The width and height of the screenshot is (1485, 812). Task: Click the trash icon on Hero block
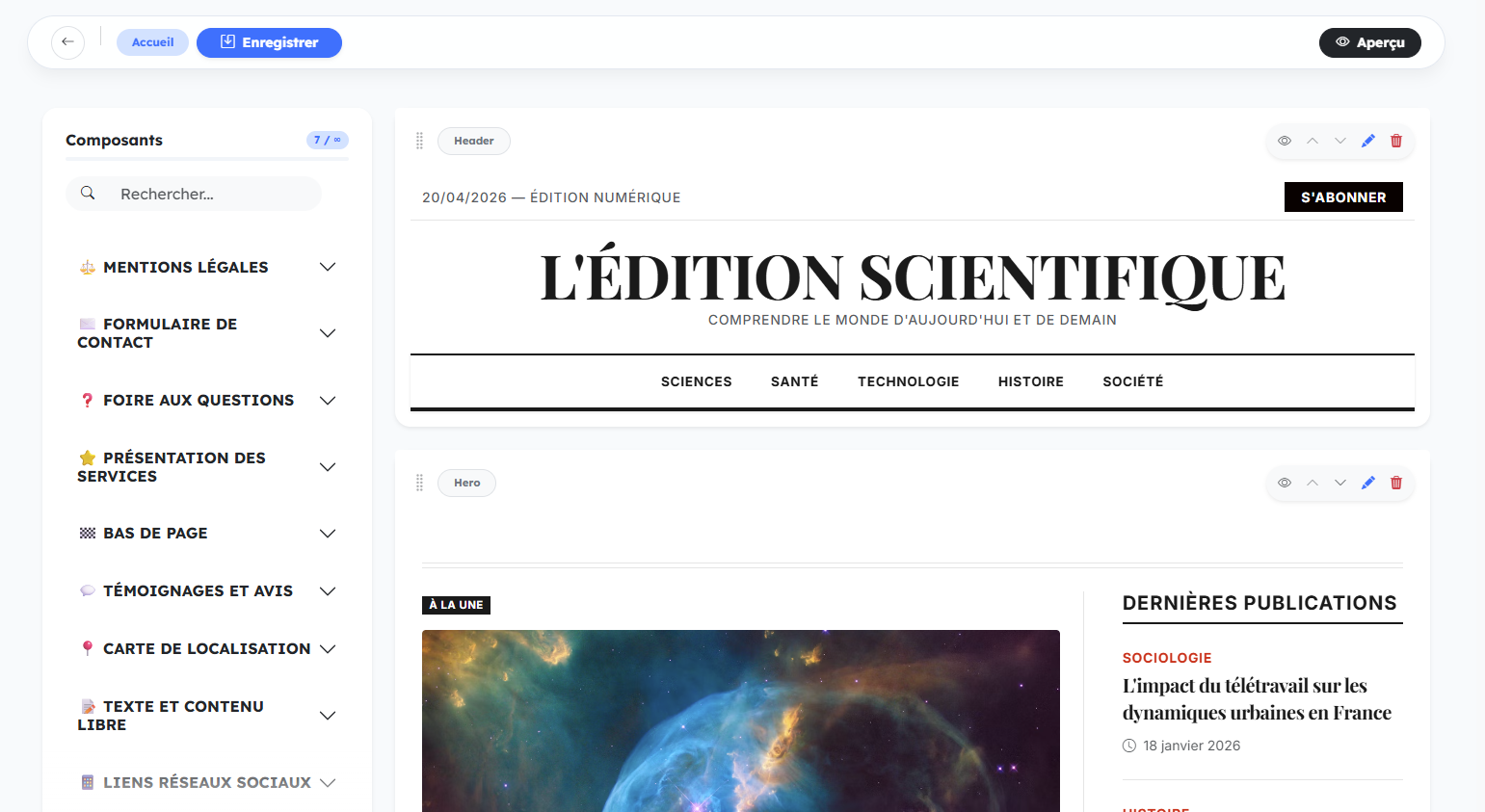point(1396,483)
